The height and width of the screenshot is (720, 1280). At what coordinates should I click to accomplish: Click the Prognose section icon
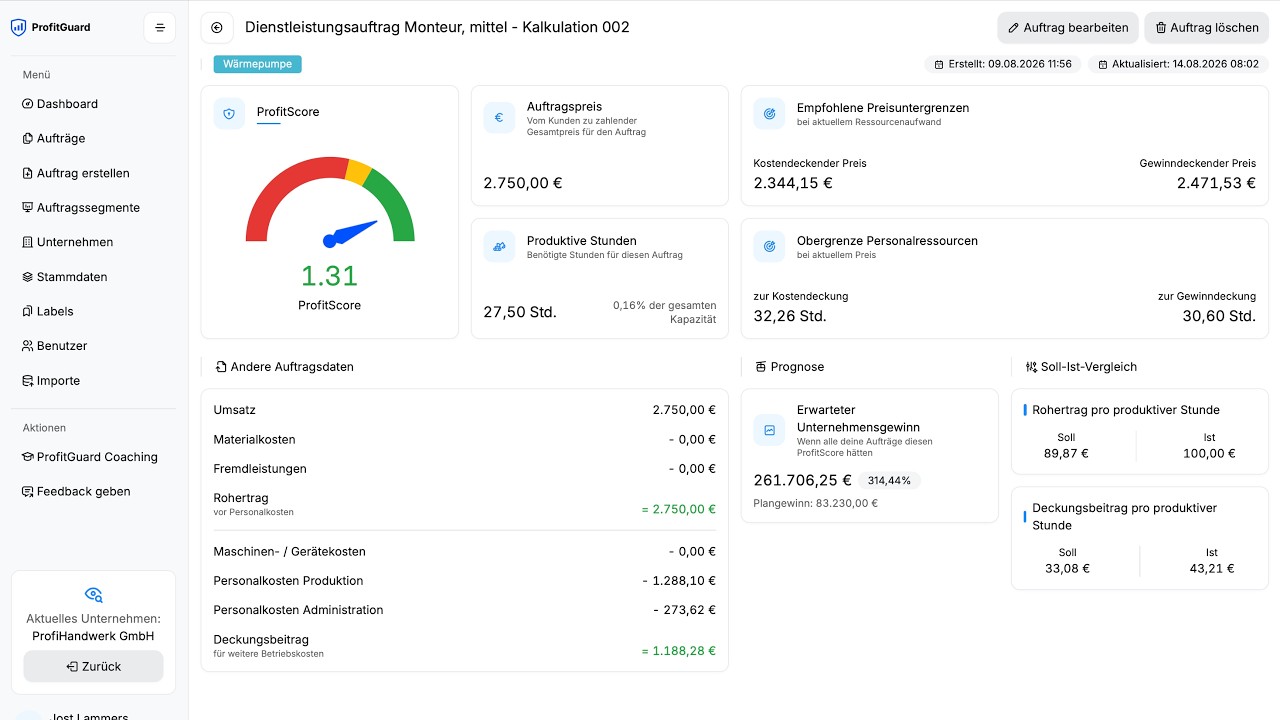[761, 367]
